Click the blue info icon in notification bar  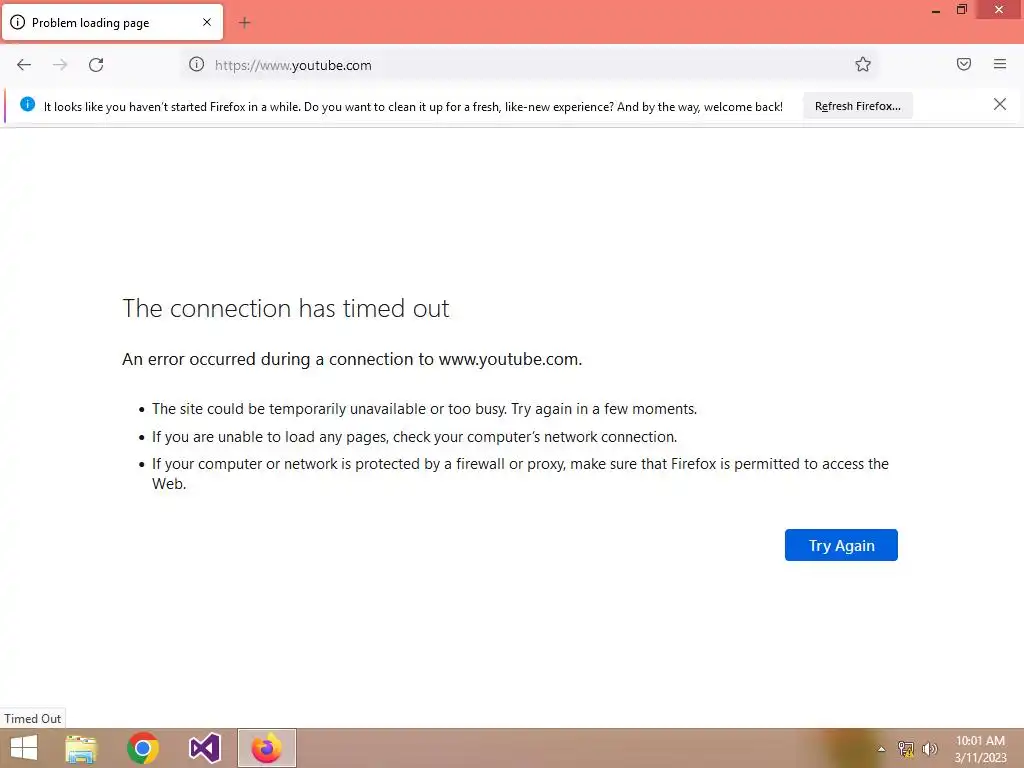pyautogui.click(x=27, y=104)
